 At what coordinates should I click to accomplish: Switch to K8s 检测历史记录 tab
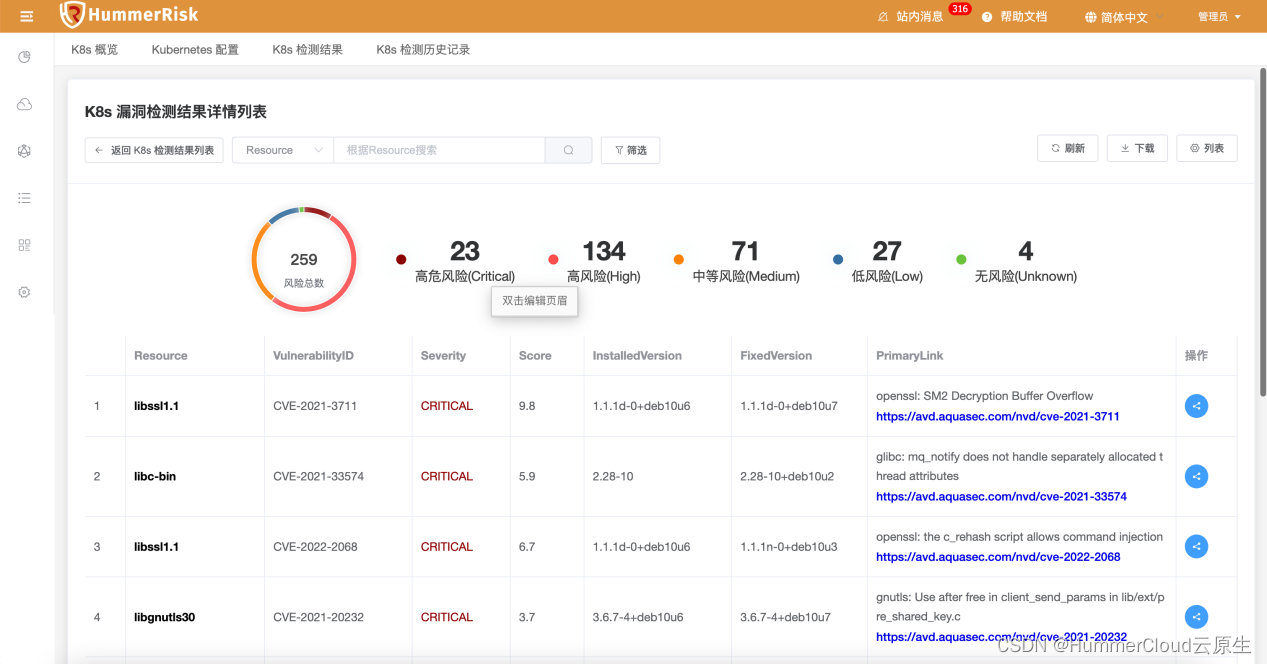[423, 49]
